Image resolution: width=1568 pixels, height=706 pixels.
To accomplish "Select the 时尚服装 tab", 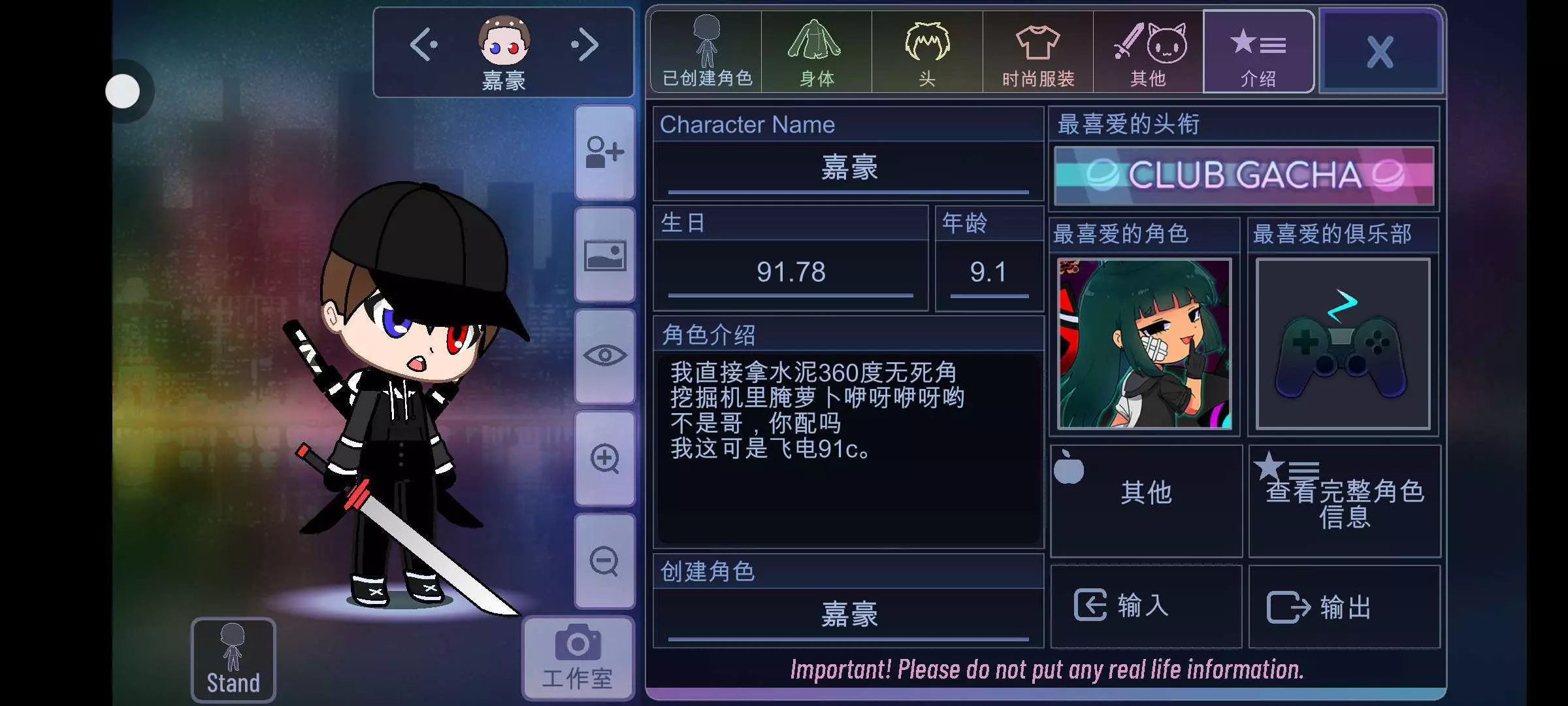I will [1038, 52].
